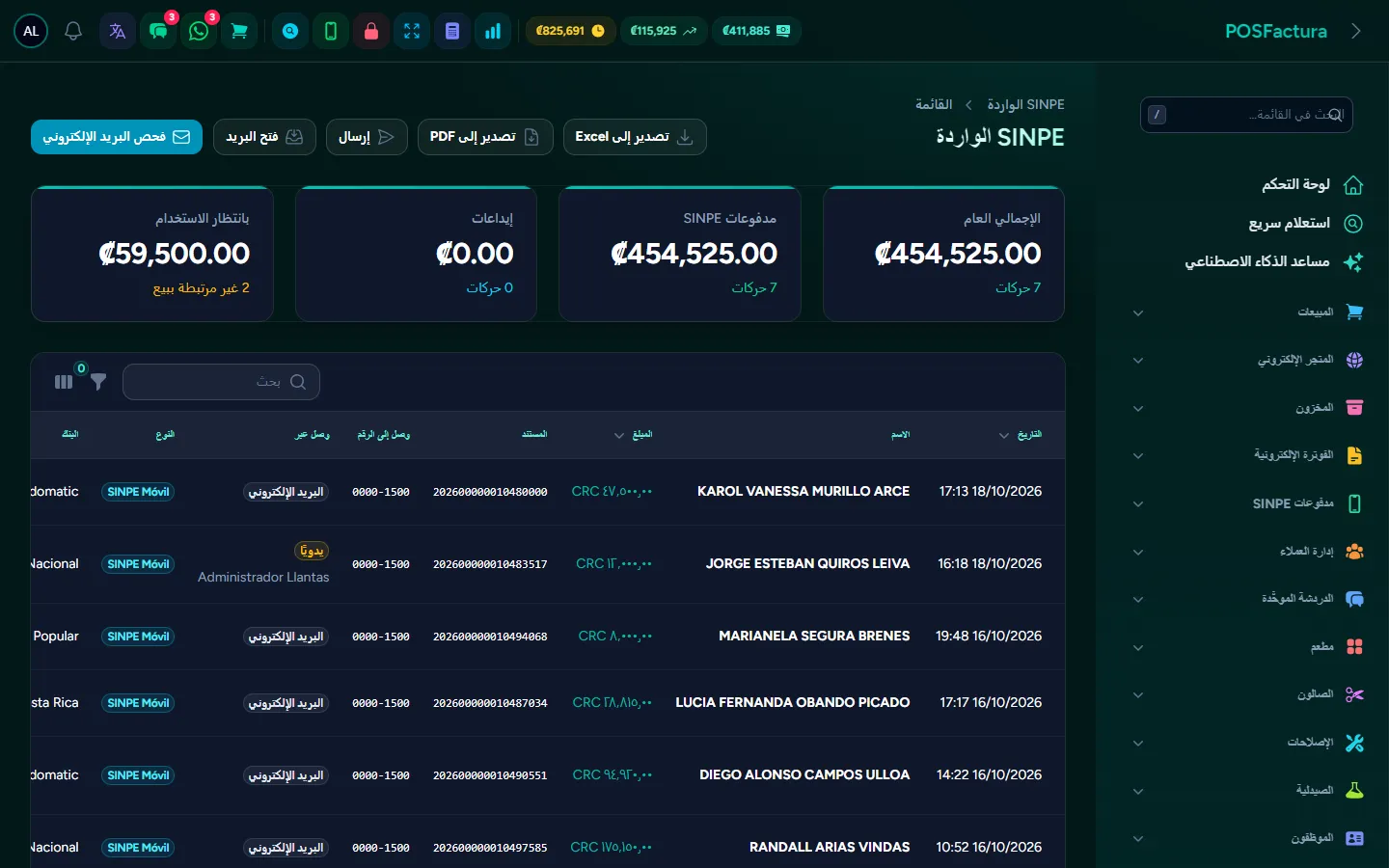Viewport: 1389px width, 868px height.
Task: Toggle fullscreen with the expand arrows icon
Action: click(412, 31)
